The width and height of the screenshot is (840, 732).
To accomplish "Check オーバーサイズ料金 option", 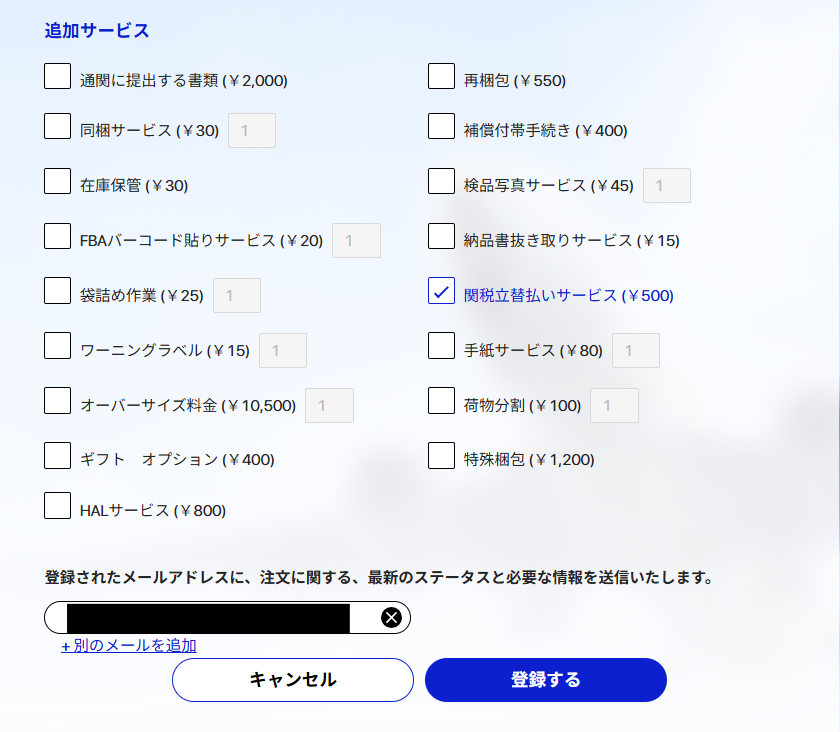I will (x=57, y=400).
